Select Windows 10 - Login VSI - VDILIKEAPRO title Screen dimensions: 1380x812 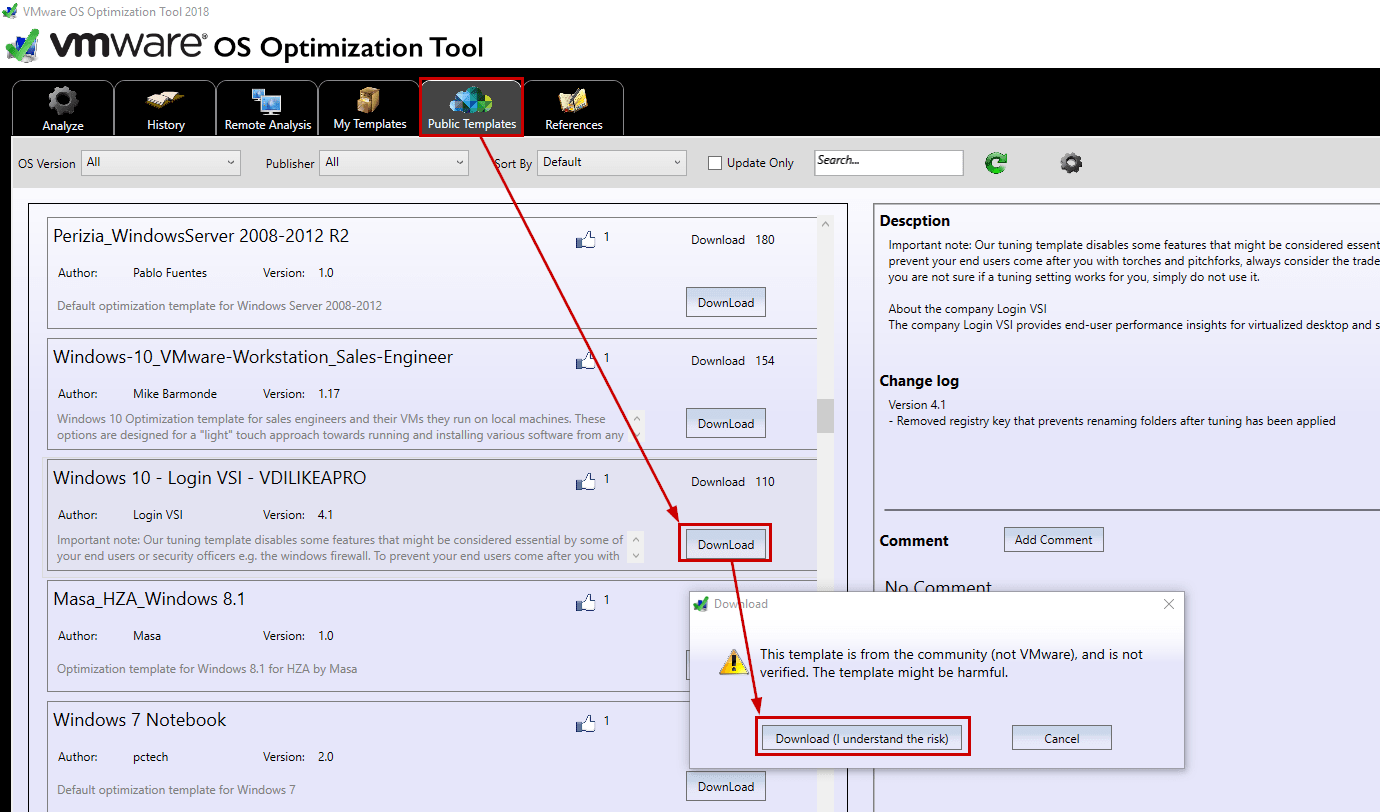coord(210,478)
